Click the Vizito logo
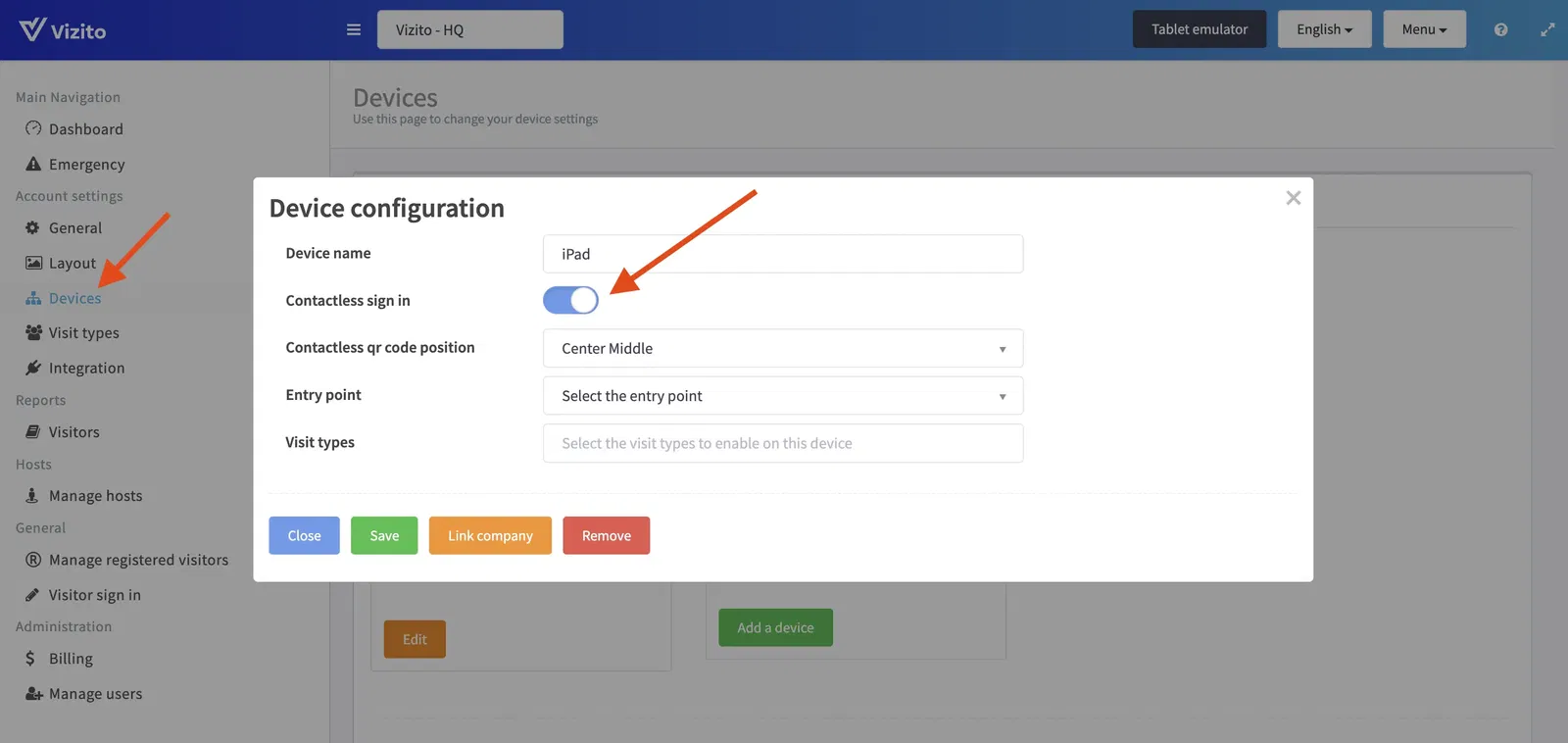 63,30
